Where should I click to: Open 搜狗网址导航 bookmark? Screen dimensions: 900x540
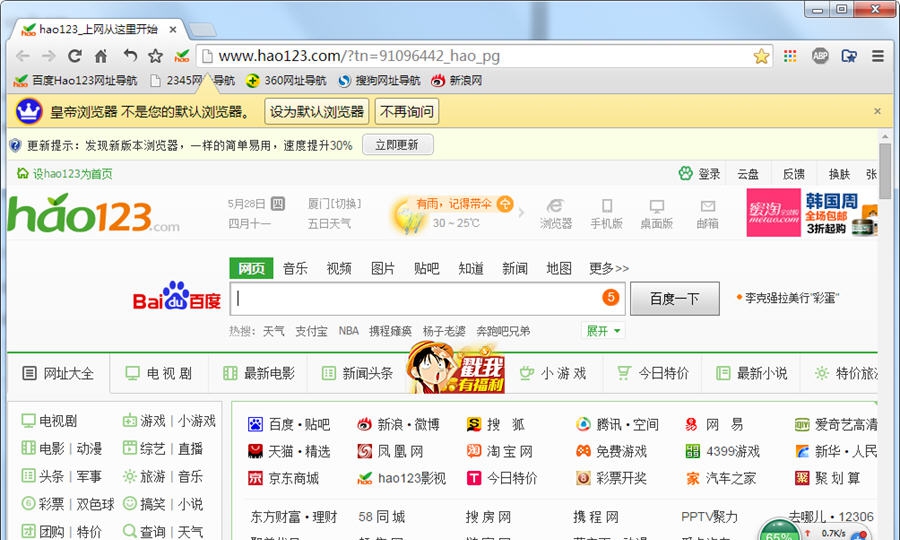point(379,80)
